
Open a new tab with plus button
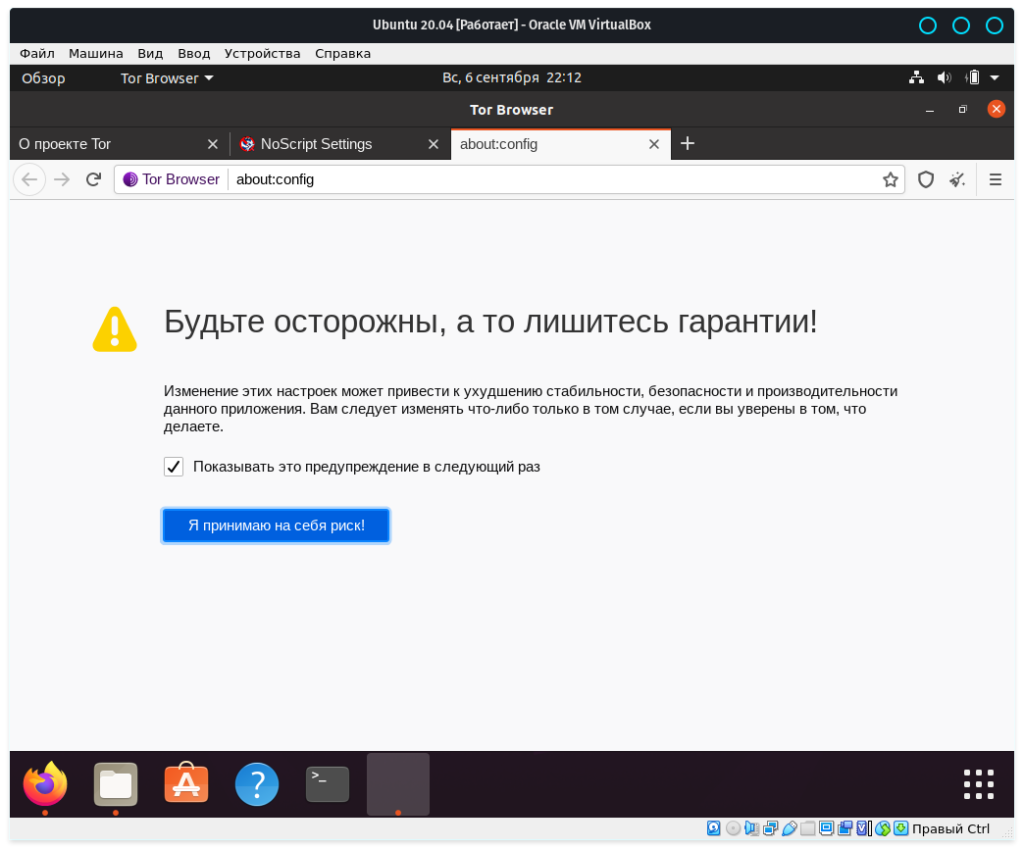click(687, 144)
